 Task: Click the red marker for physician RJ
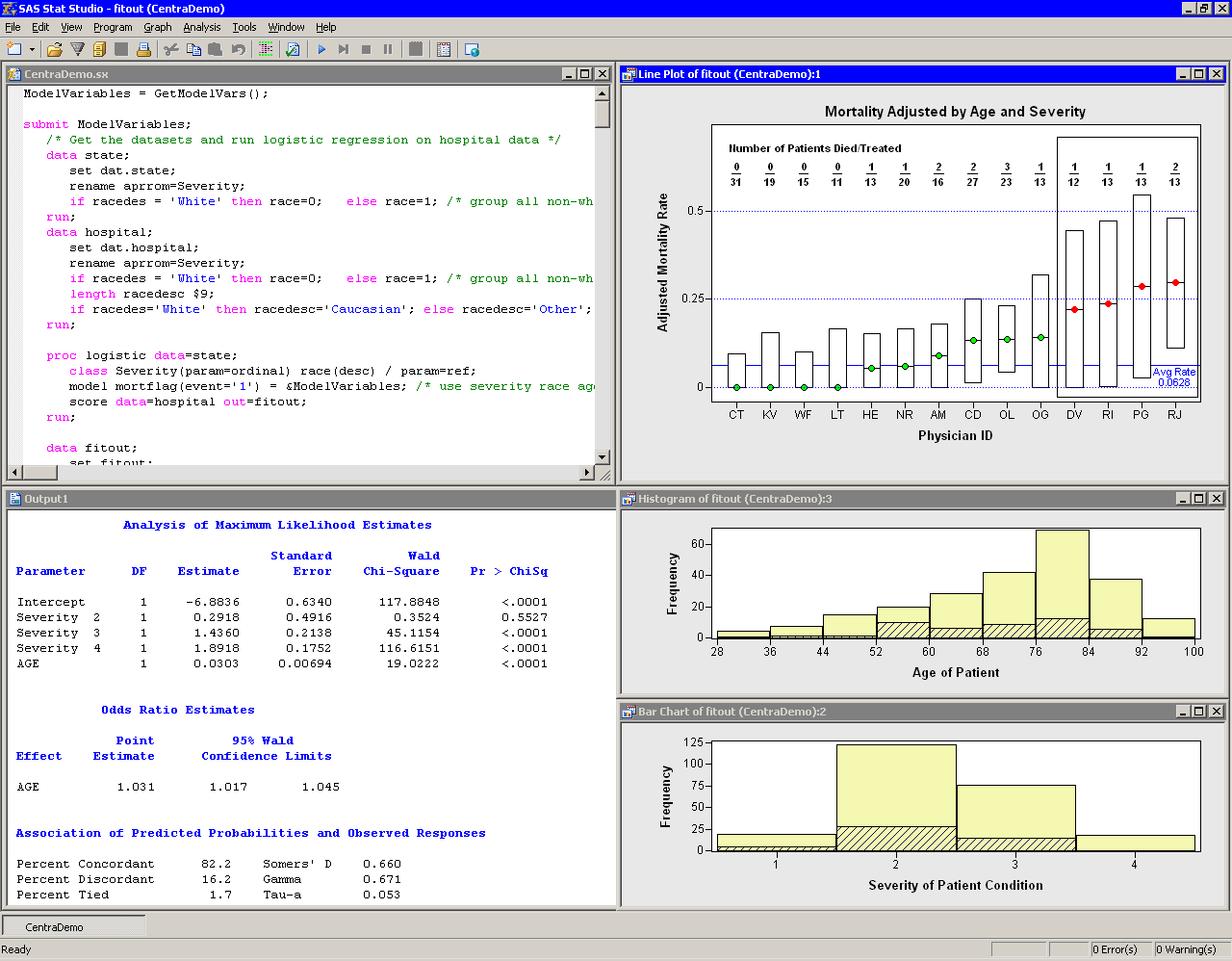[x=1175, y=283]
